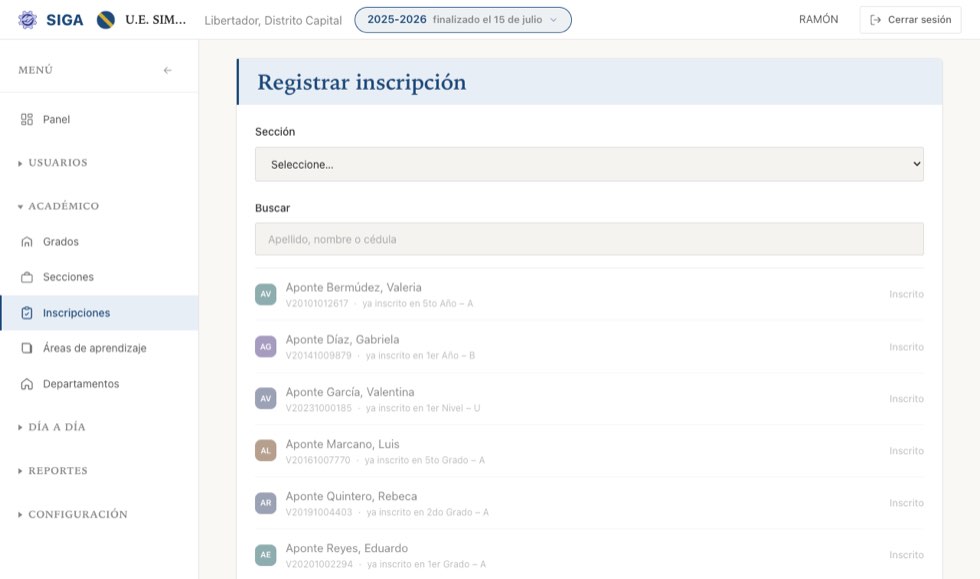Select the Inscripciones menu item

pos(99,313)
